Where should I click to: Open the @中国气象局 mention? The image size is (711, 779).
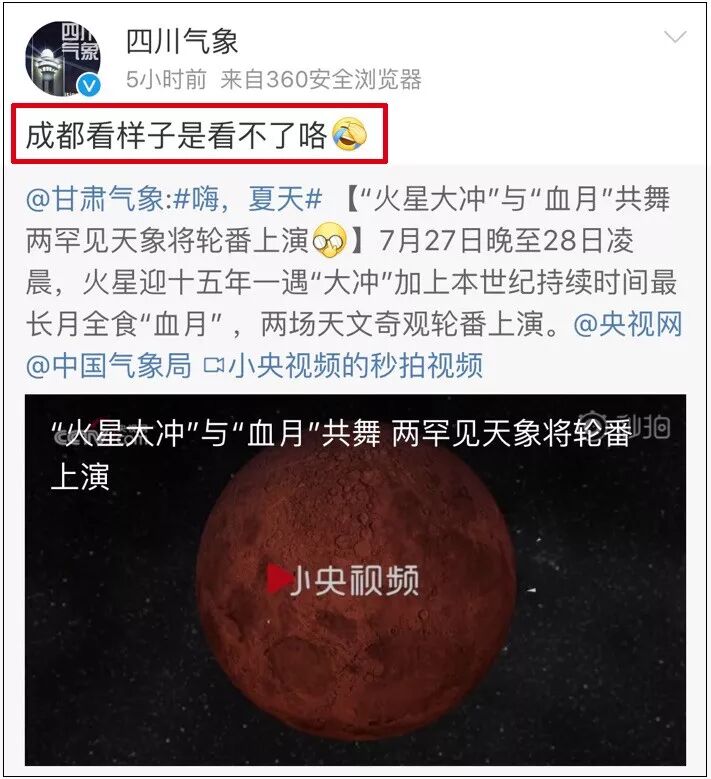pos(108,367)
